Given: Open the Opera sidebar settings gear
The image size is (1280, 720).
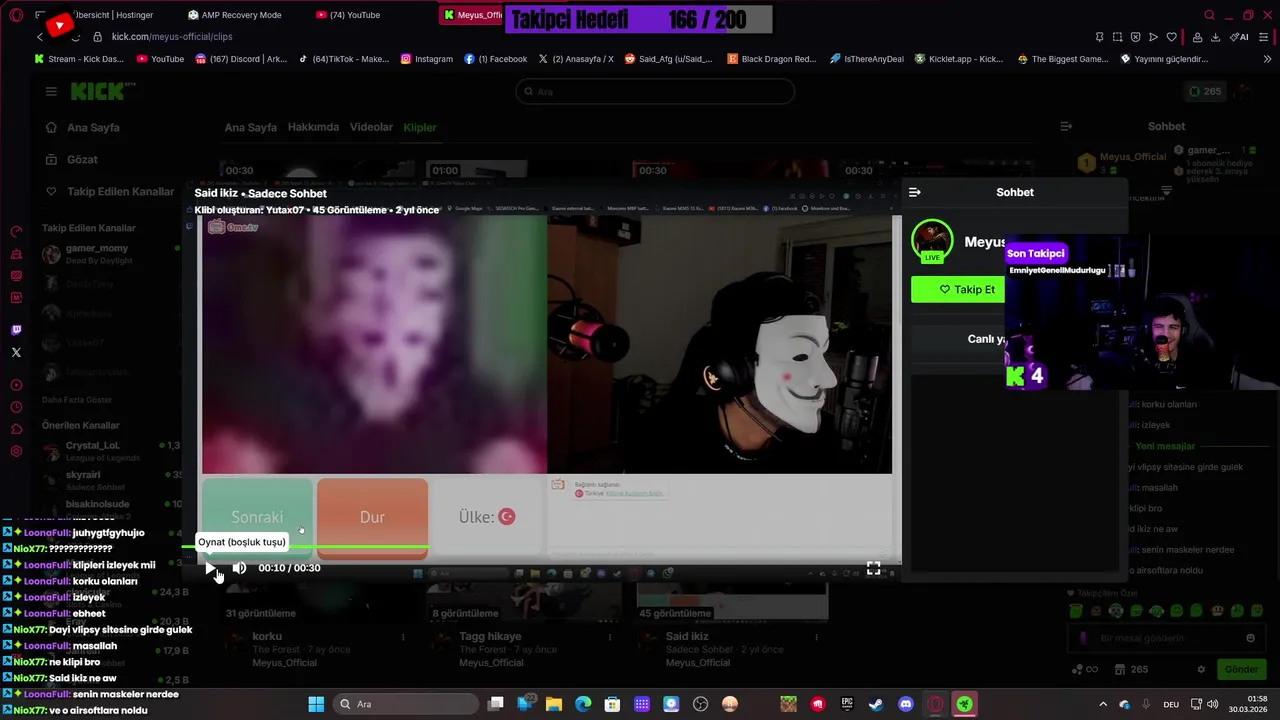Looking at the screenshot, I should 16,451.
